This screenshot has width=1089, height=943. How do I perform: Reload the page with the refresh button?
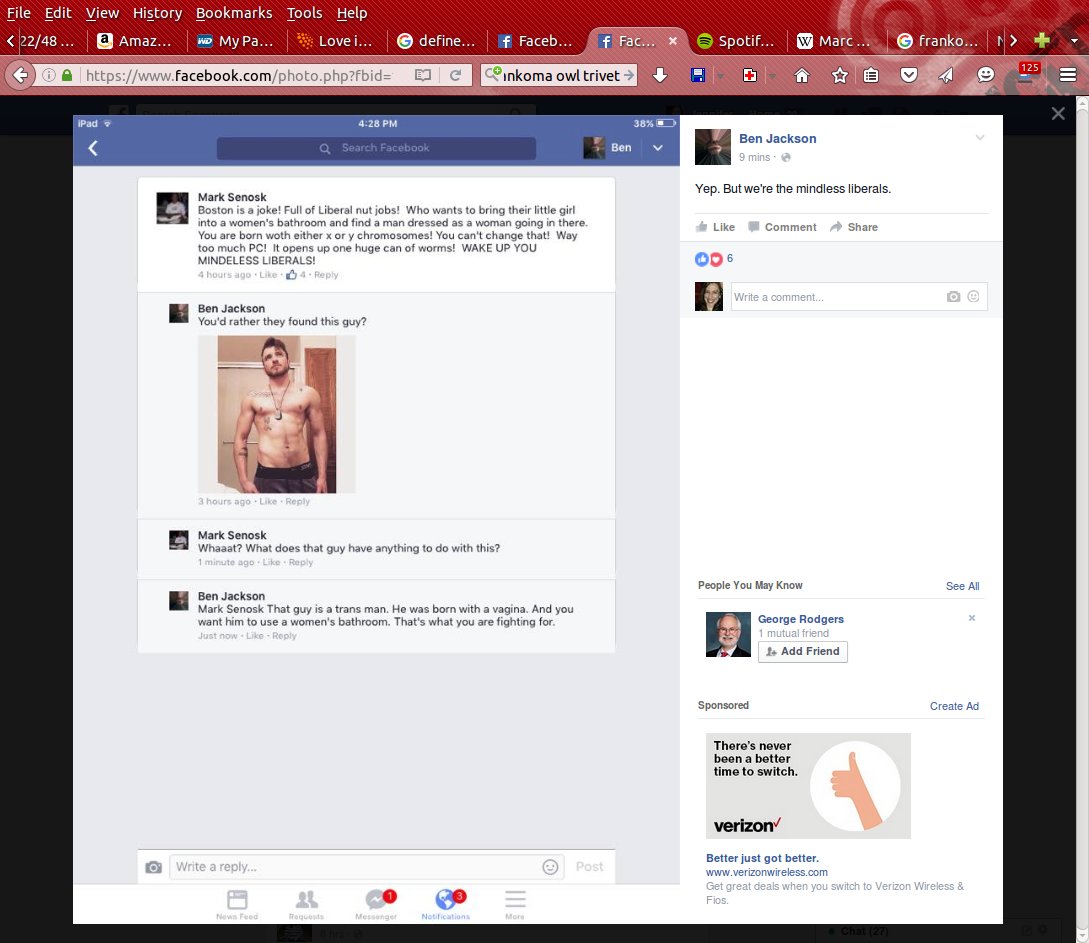(x=455, y=76)
